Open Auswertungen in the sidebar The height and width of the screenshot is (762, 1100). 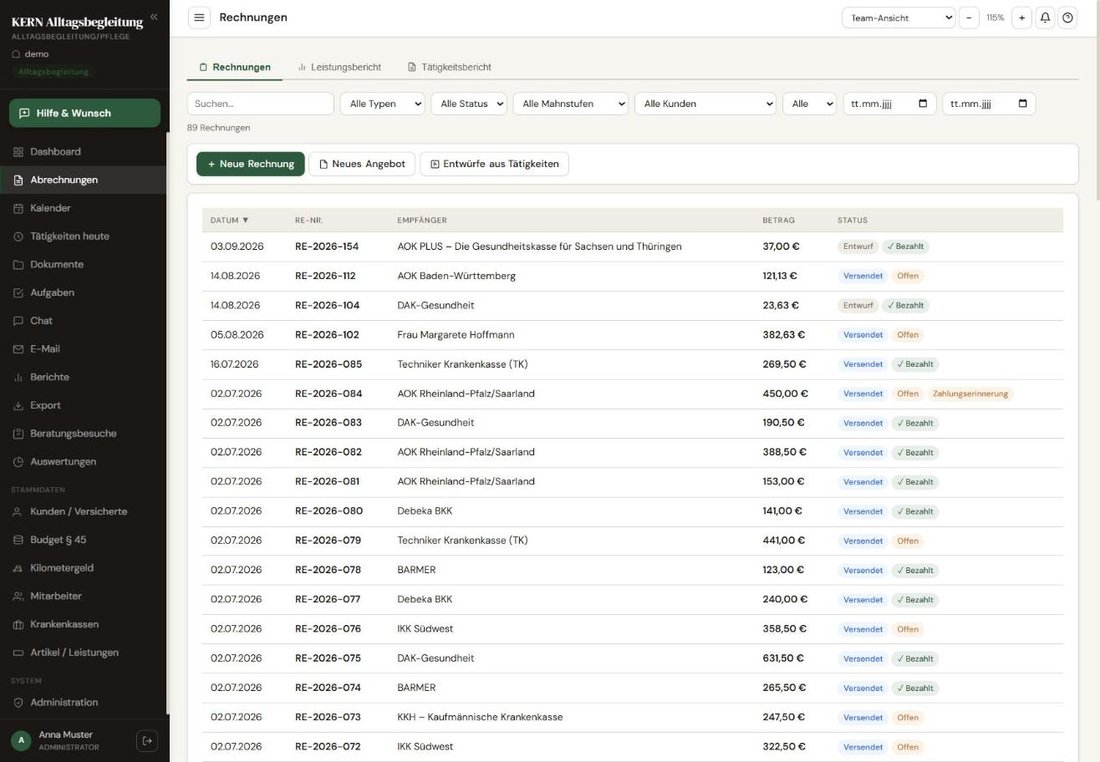pyautogui.click(x=83, y=461)
